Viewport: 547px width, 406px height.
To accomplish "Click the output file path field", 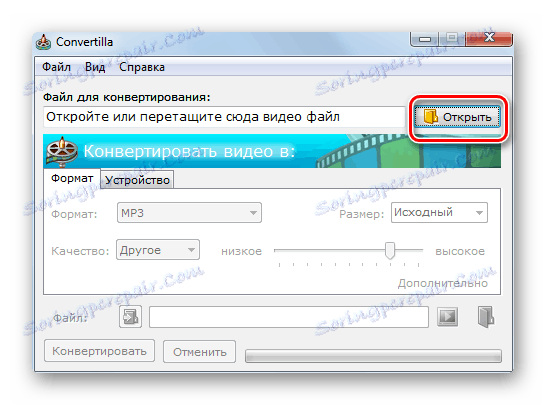I will pyautogui.click(x=289, y=317).
